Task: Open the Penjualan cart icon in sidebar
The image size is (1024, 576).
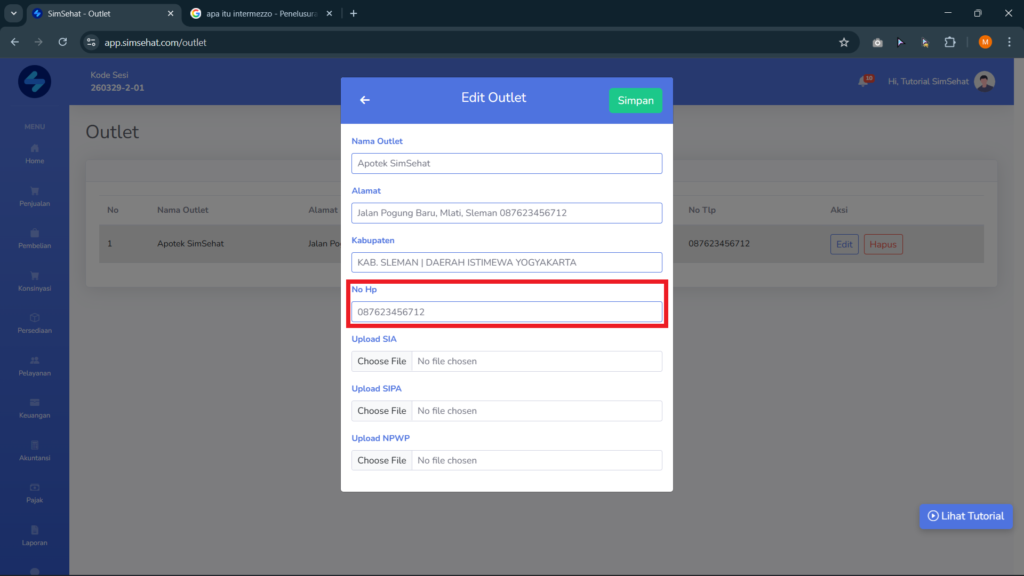Action: click(x=35, y=191)
